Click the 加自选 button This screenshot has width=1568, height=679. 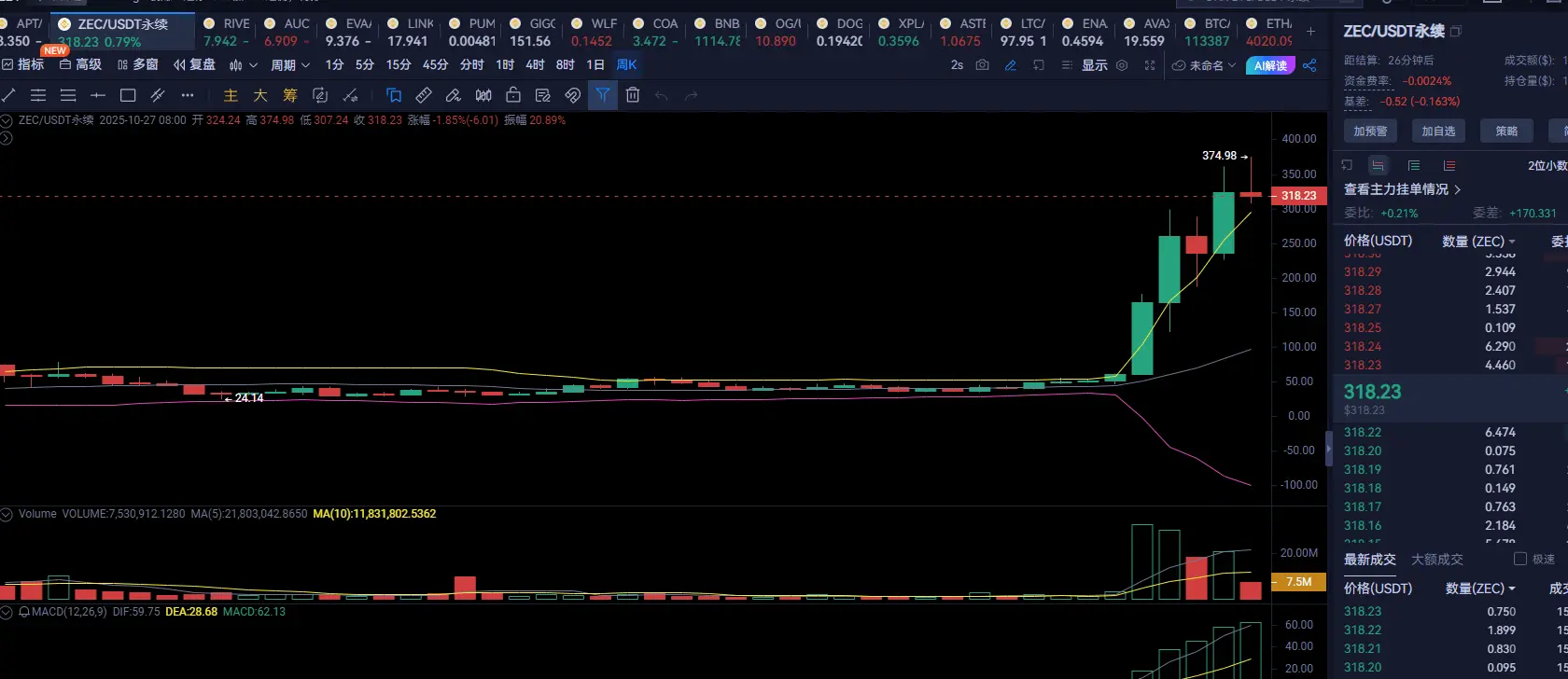pyautogui.click(x=1438, y=132)
